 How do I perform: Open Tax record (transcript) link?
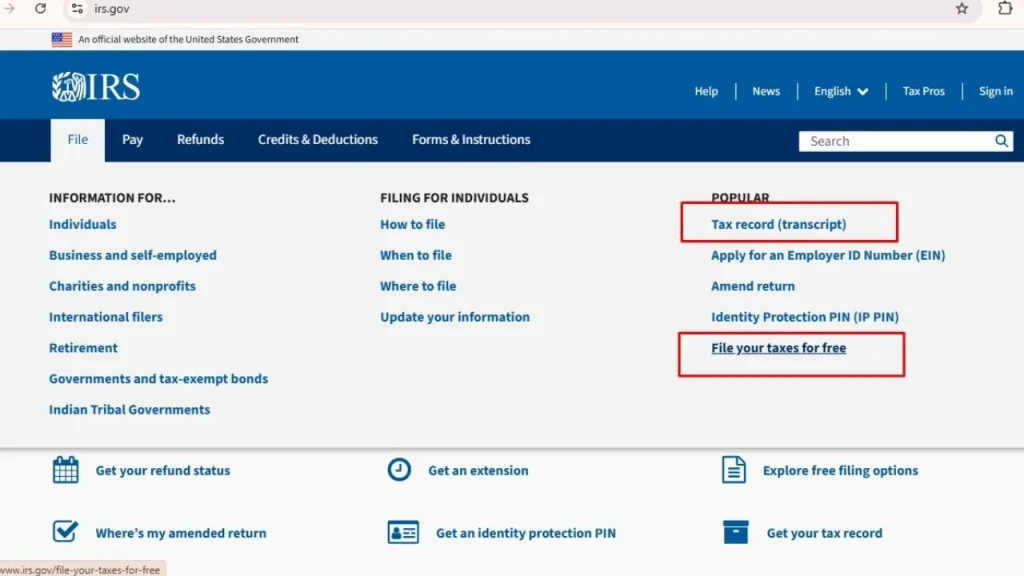(778, 224)
